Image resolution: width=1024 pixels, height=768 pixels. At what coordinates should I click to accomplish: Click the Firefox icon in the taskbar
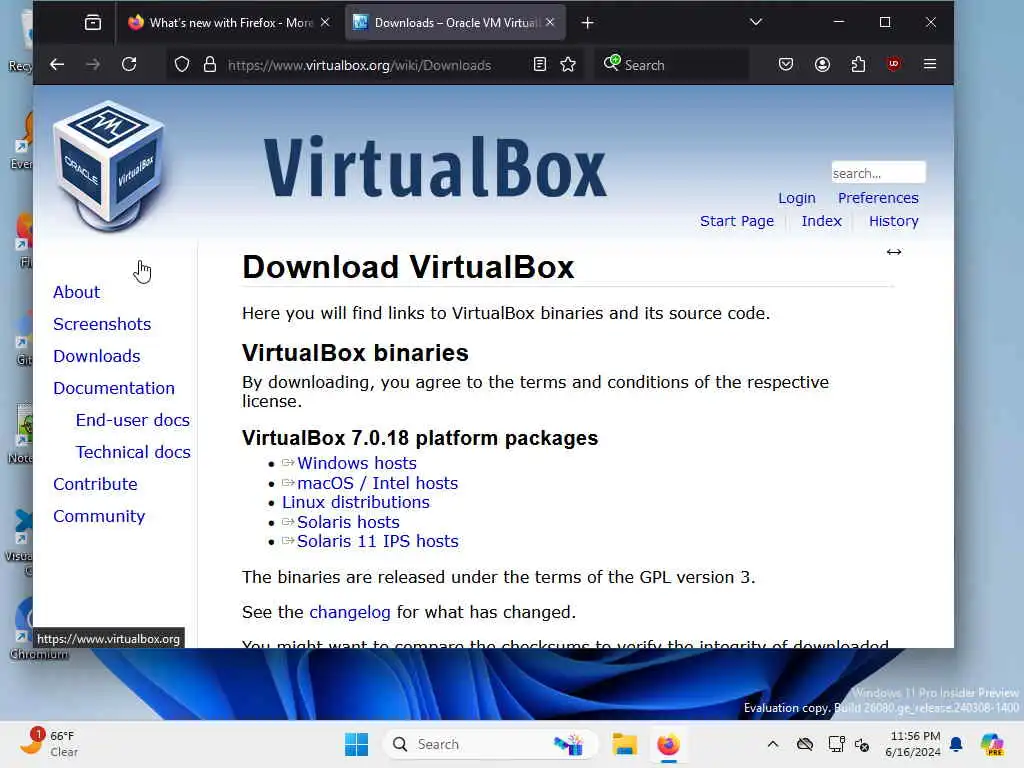668,744
